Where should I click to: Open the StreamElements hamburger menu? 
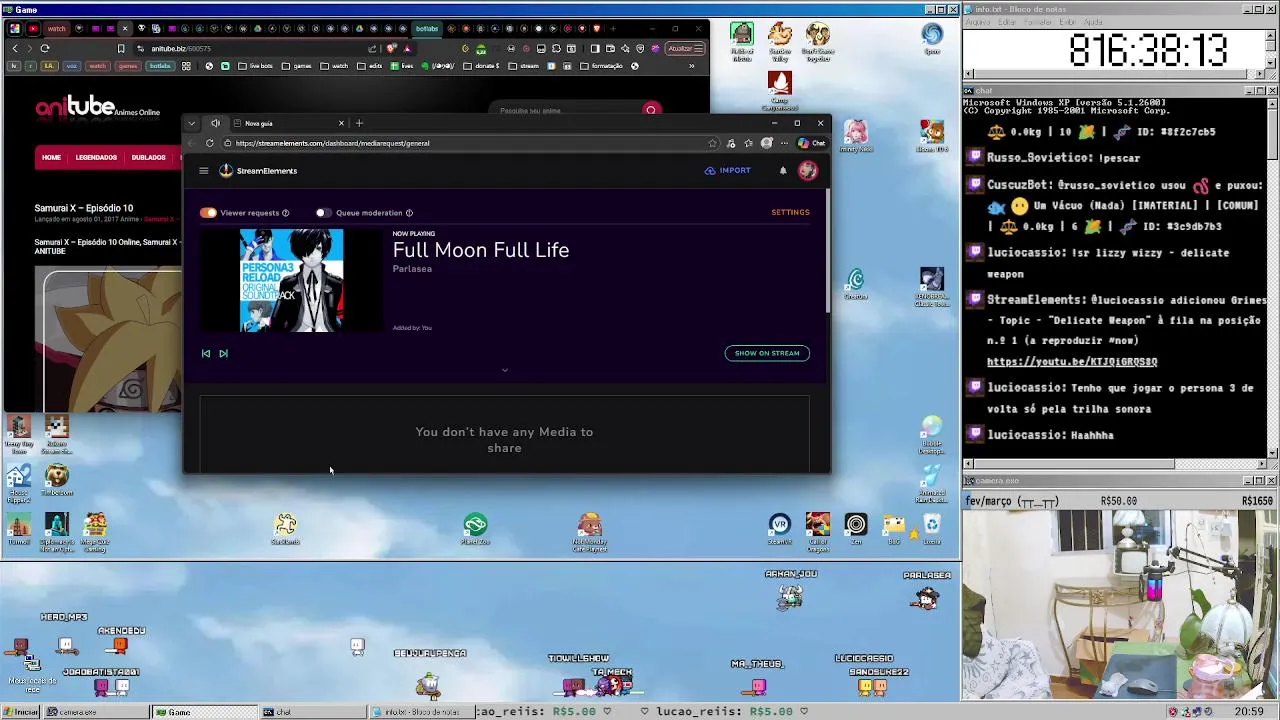coord(203,171)
